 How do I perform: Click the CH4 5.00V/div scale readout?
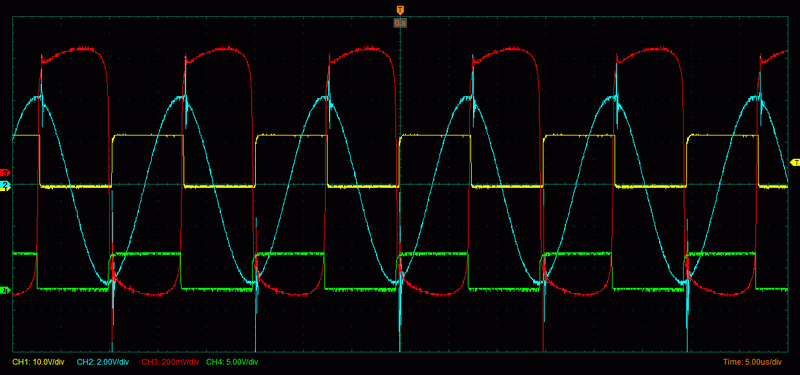point(232,362)
